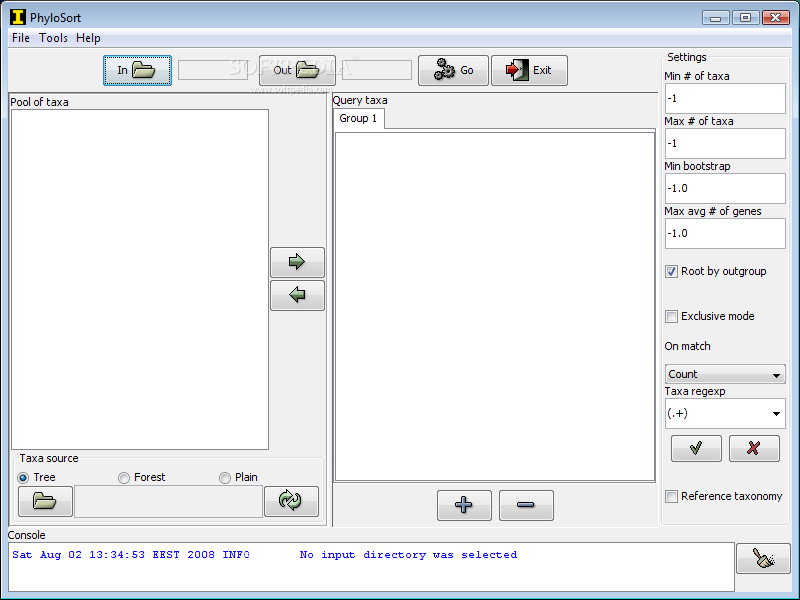The width and height of the screenshot is (800, 600).
Task: Click inside the Pool of taxa list
Action: tap(140, 280)
